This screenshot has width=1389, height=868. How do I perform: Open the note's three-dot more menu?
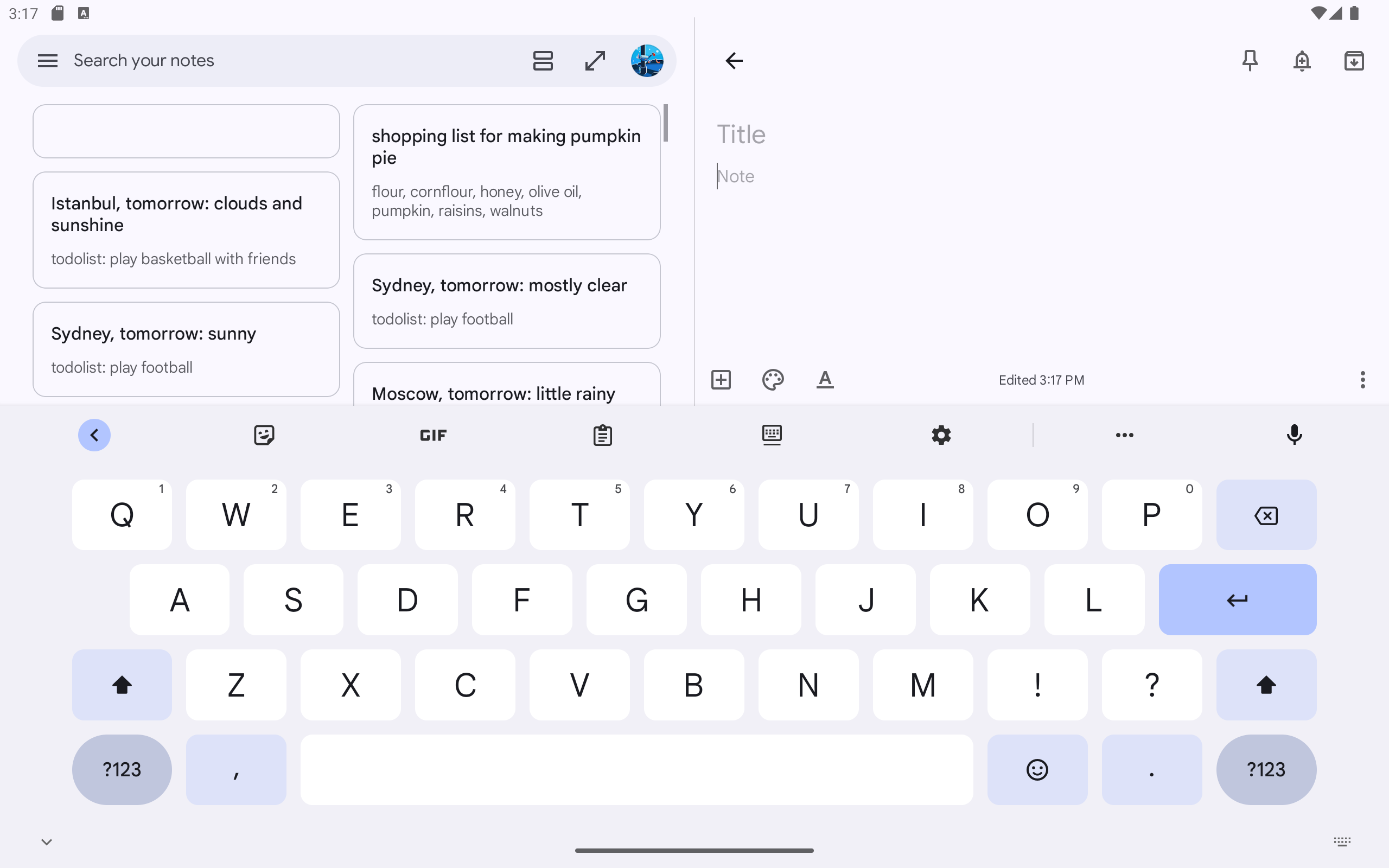pos(1362,379)
